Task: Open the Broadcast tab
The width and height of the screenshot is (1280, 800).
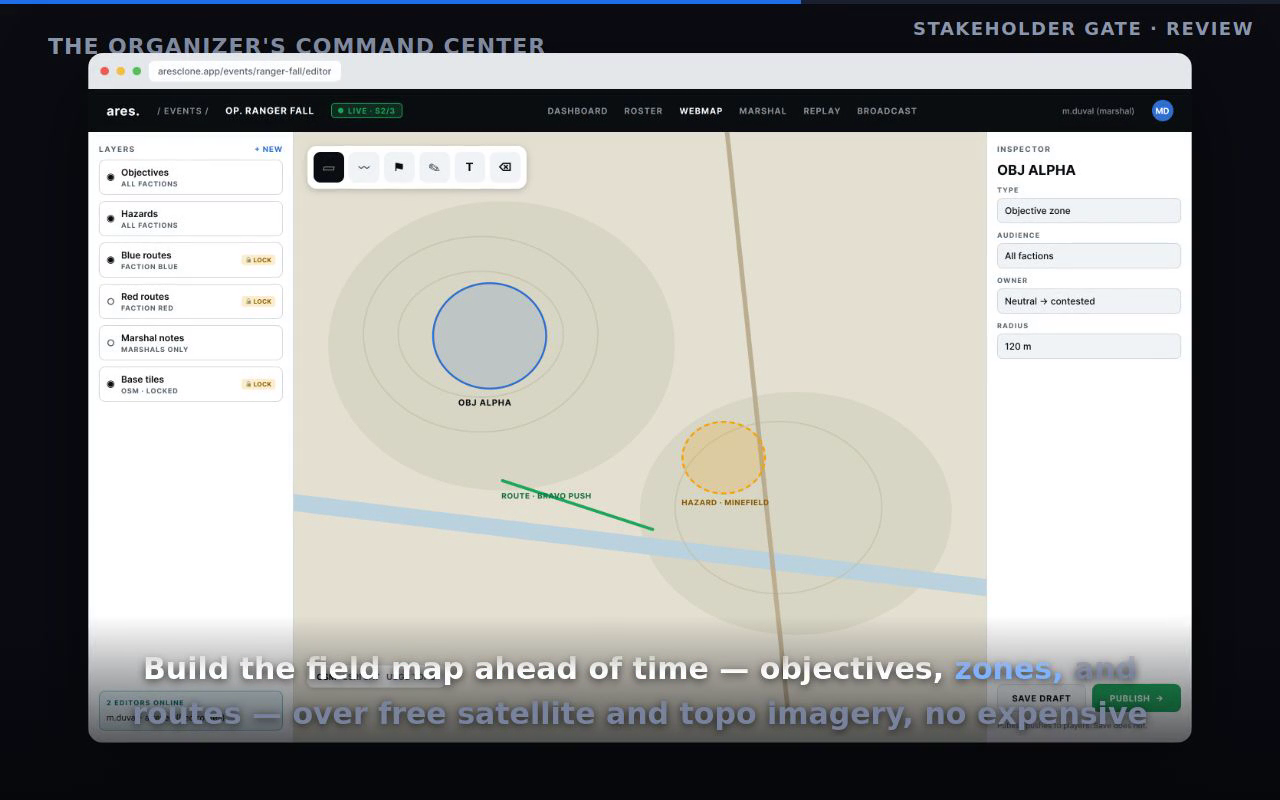Action: click(x=887, y=111)
